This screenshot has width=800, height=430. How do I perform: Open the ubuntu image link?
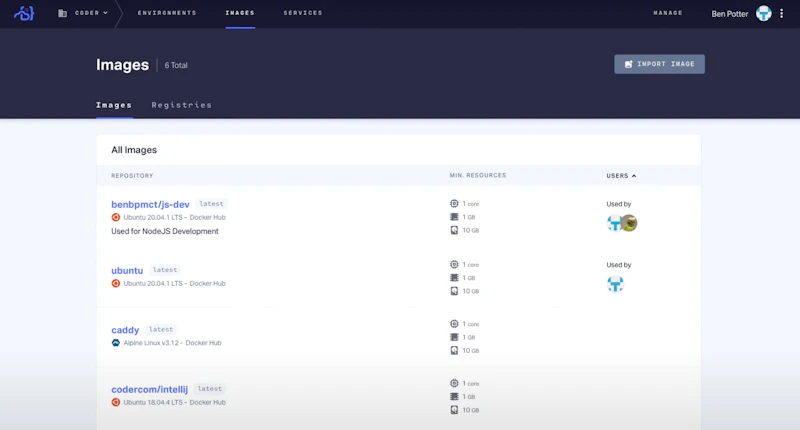pyautogui.click(x=127, y=270)
